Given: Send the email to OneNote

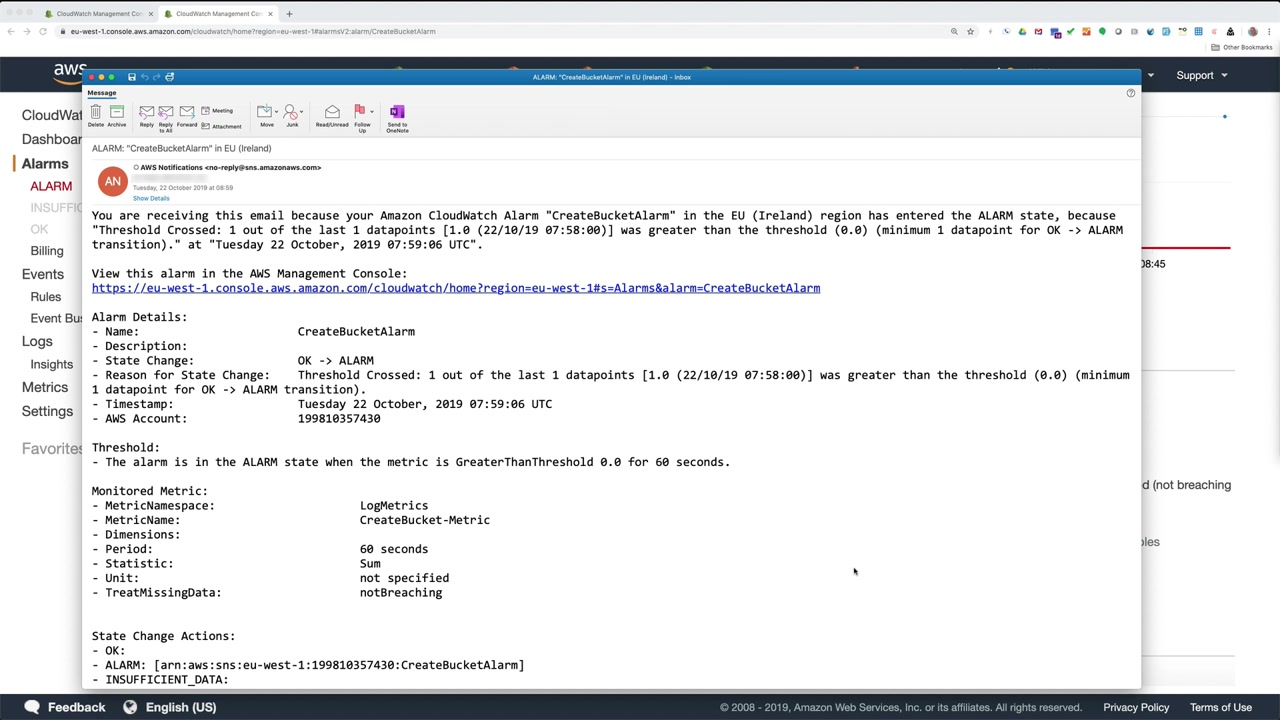Looking at the screenshot, I should click(x=397, y=118).
